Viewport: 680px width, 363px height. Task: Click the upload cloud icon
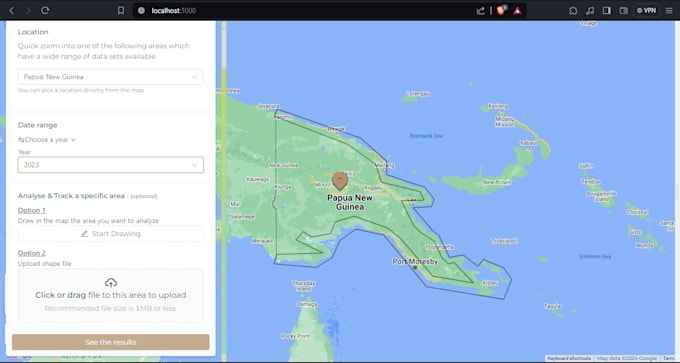pos(111,283)
